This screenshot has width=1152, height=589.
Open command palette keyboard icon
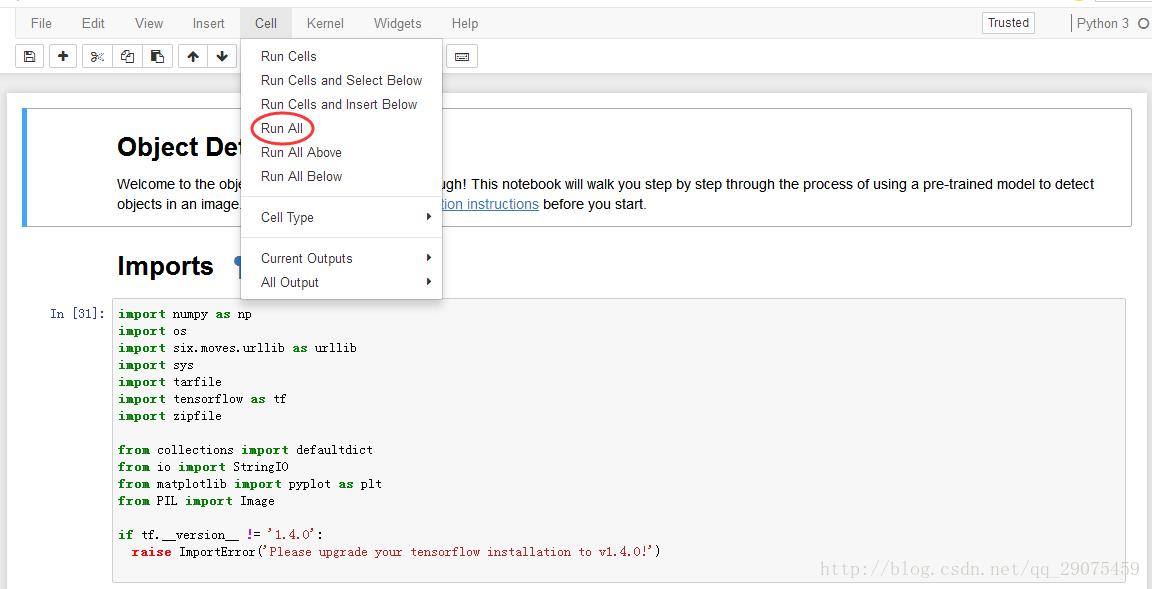pos(462,57)
